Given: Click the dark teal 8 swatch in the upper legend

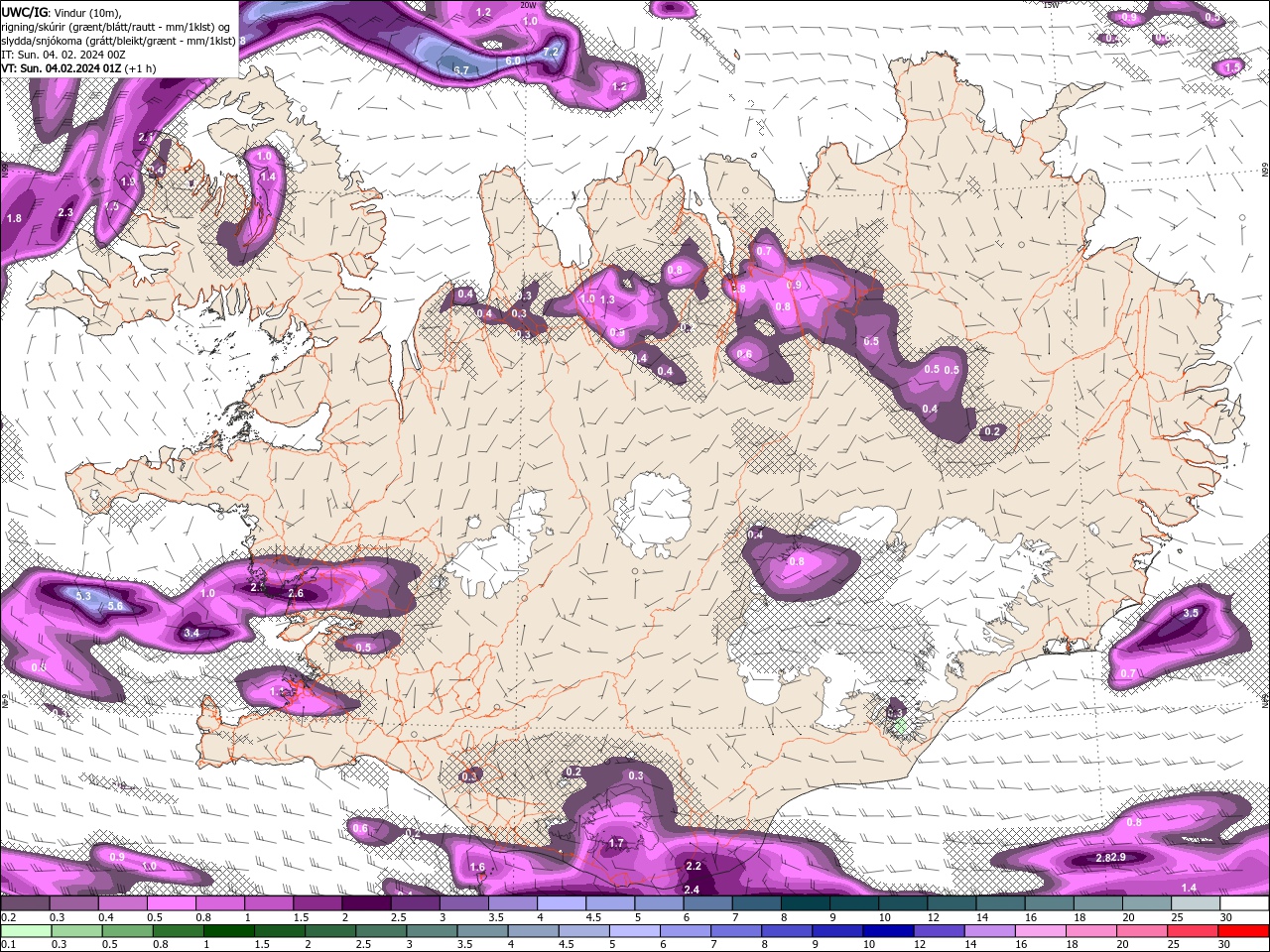Looking at the screenshot, I should [806, 903].
